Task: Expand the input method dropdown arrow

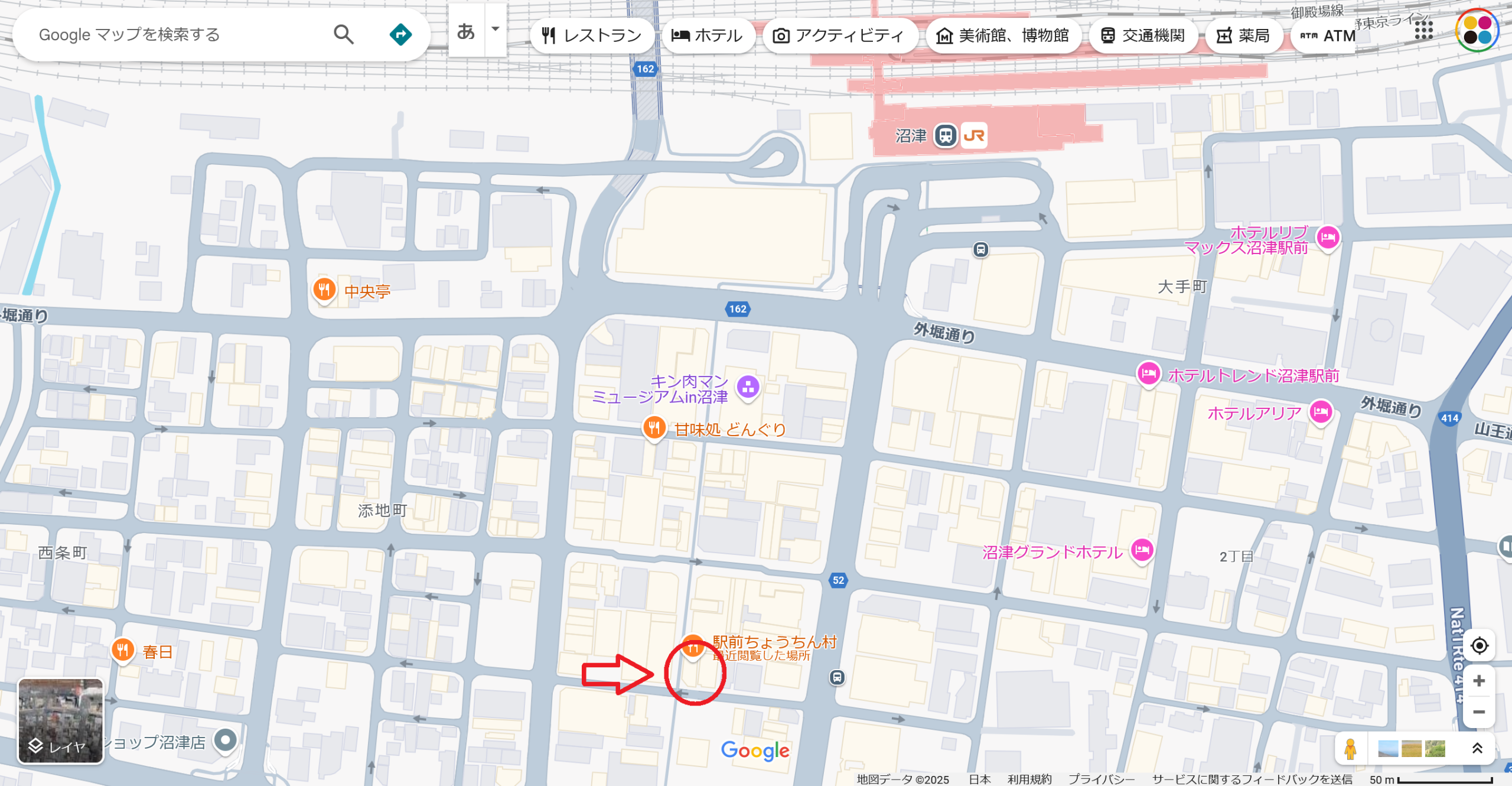Action: coord(496,28)
